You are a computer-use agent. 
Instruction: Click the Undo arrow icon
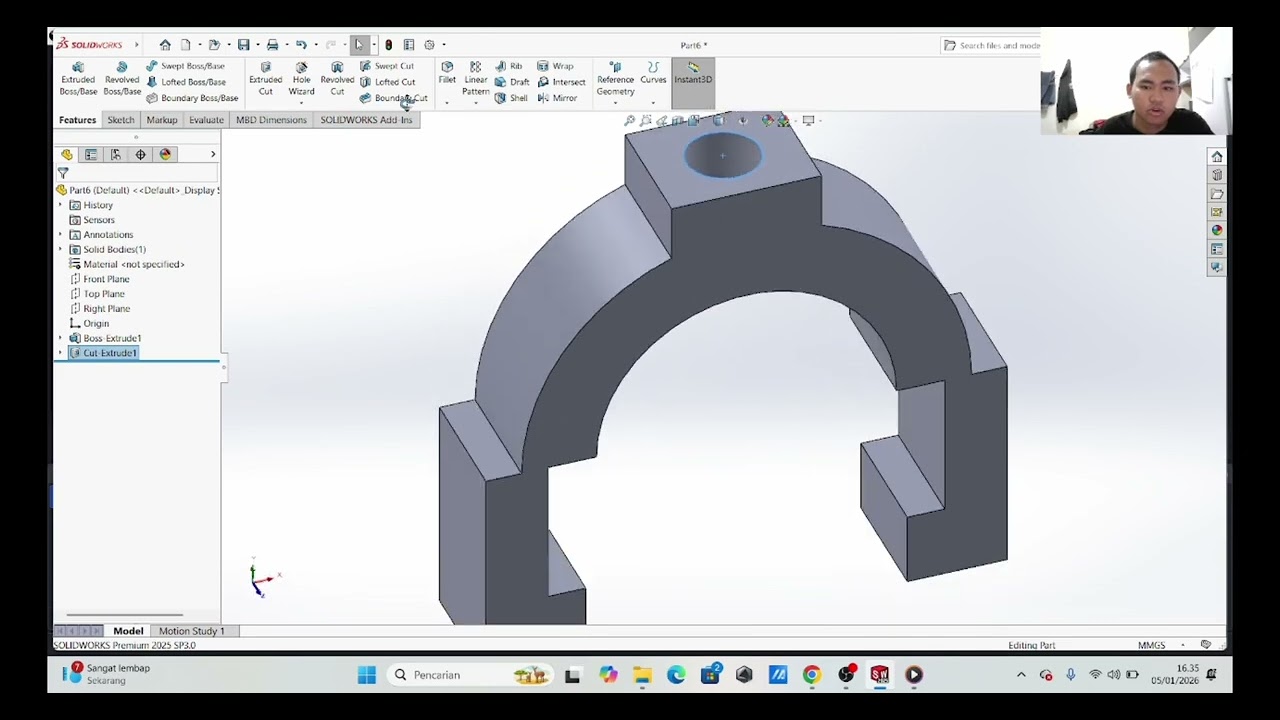coord(300,45)
